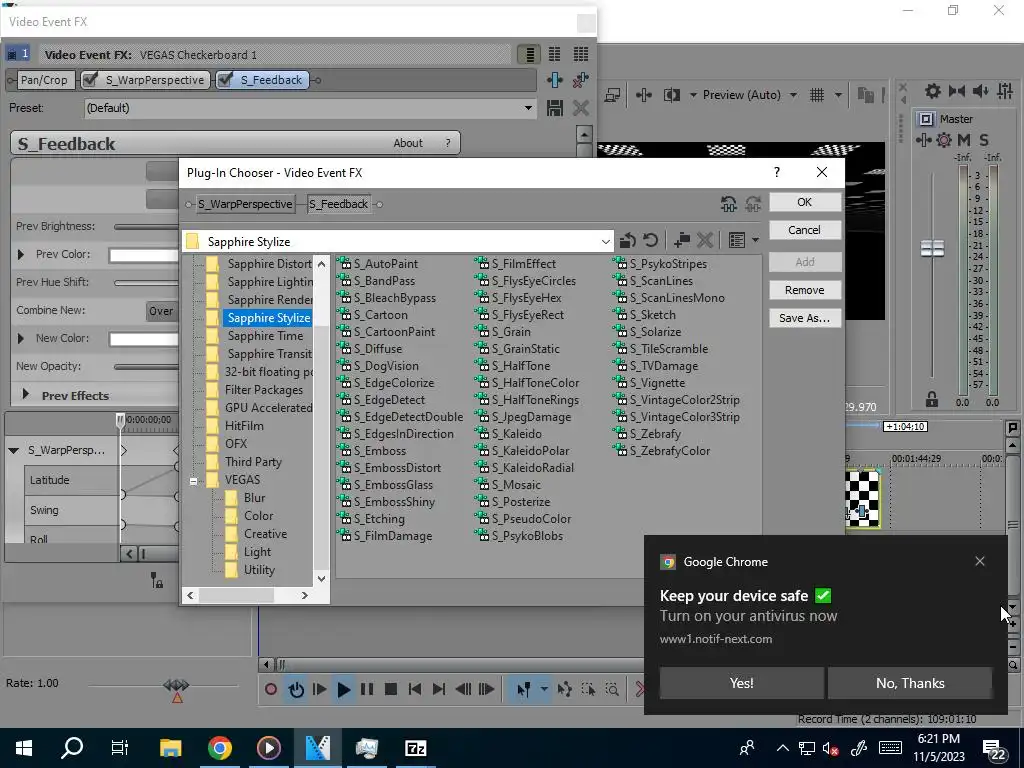Toggle S_WarpPerspective checkbox in FX chain
This screenshot has height=768, width=1024.
tap(91, 80)
